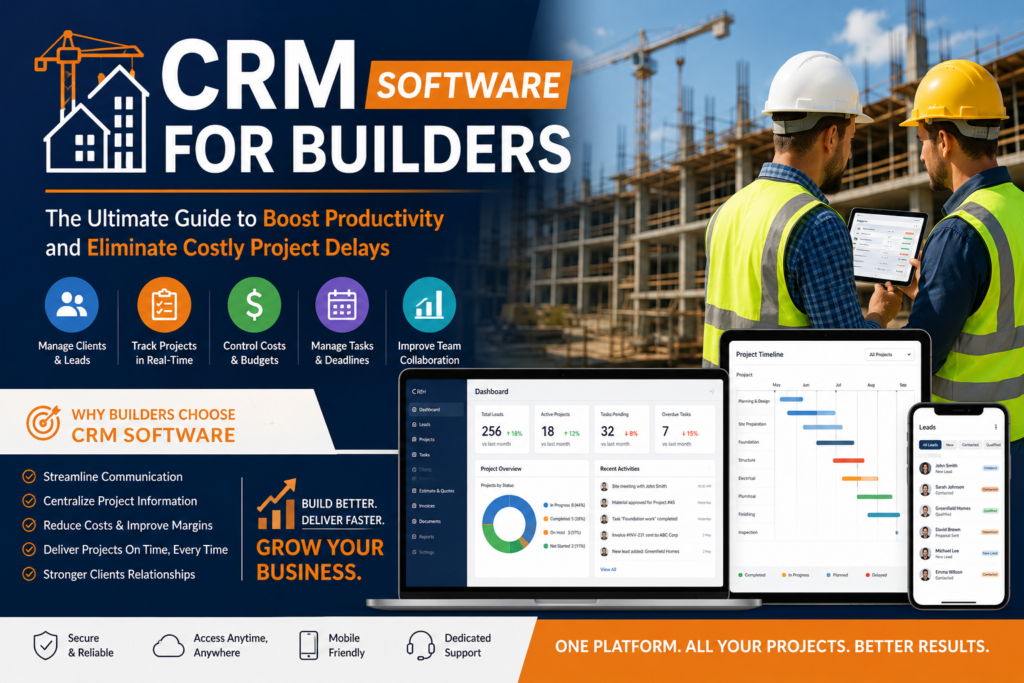This screenshot has width=1024, height=683.
Task: Select the New tab on phone Leads
Action: [x=950, y=445]
